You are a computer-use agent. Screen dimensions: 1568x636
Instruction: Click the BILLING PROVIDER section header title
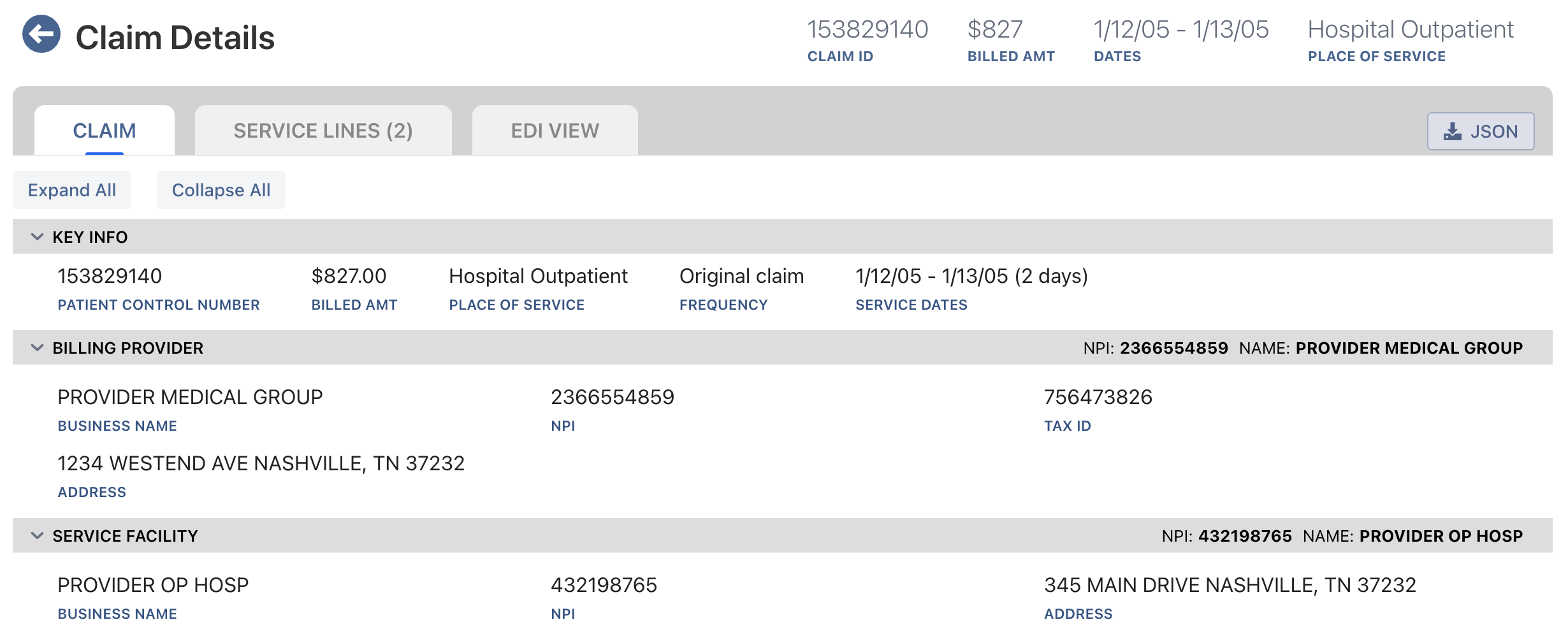coord(127,348)
